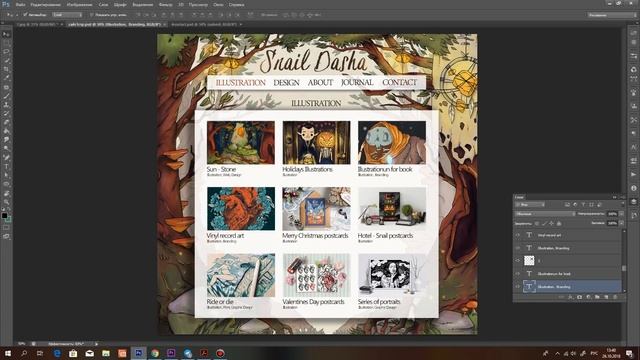Select the Move tool
Screen dimensions: 640x360
(6, 34)
